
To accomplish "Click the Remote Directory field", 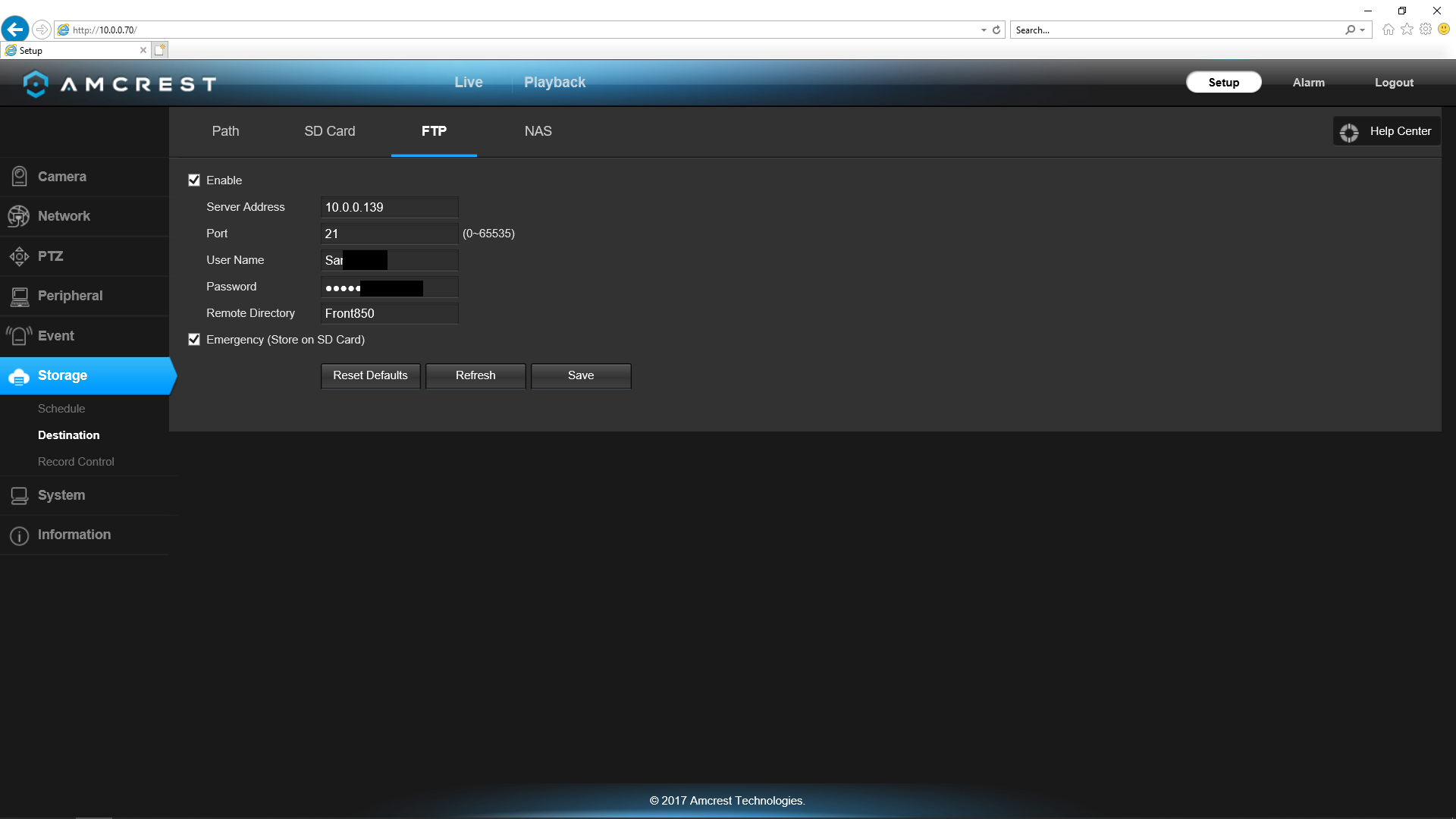I will click(390, 314).
